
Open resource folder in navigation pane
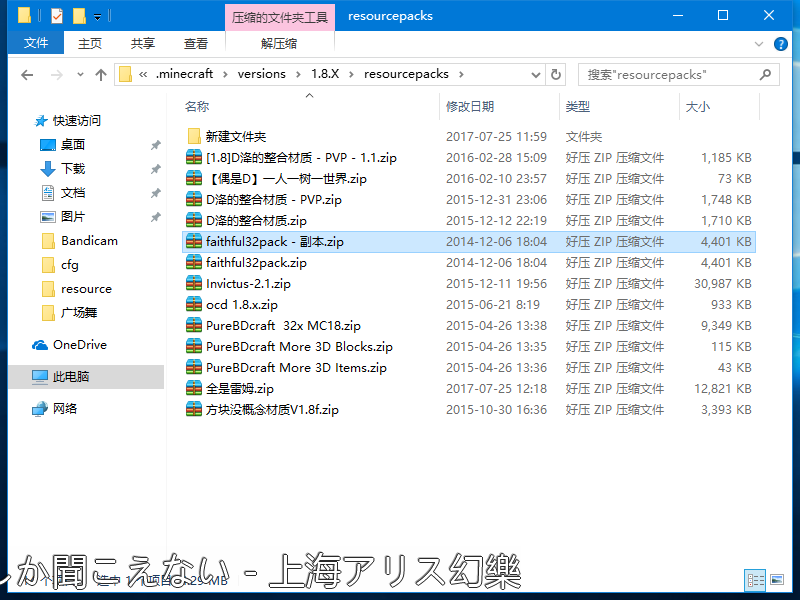(x=86, y=289)
